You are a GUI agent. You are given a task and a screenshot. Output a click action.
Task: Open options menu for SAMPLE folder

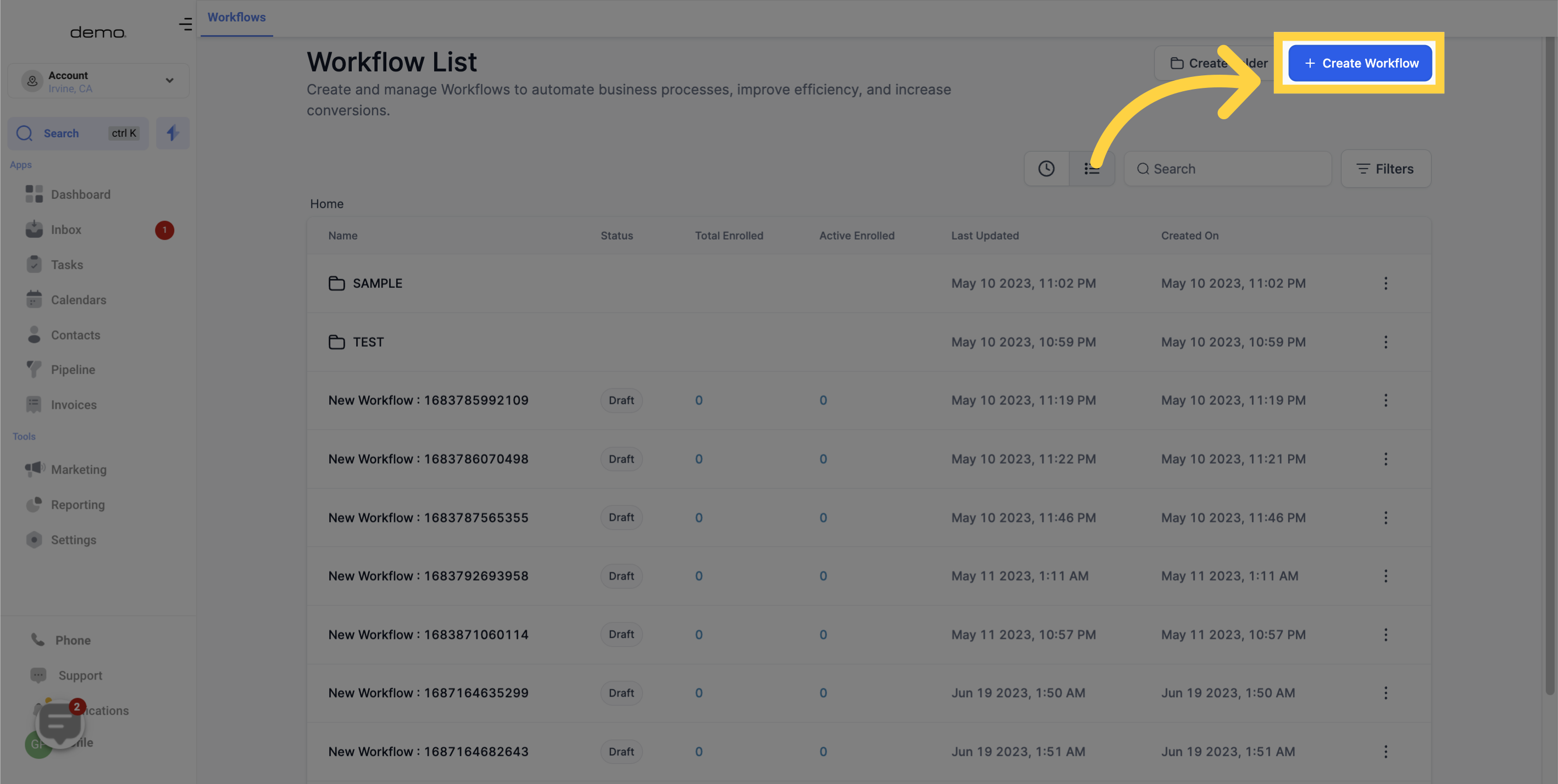click(1385, 283)
